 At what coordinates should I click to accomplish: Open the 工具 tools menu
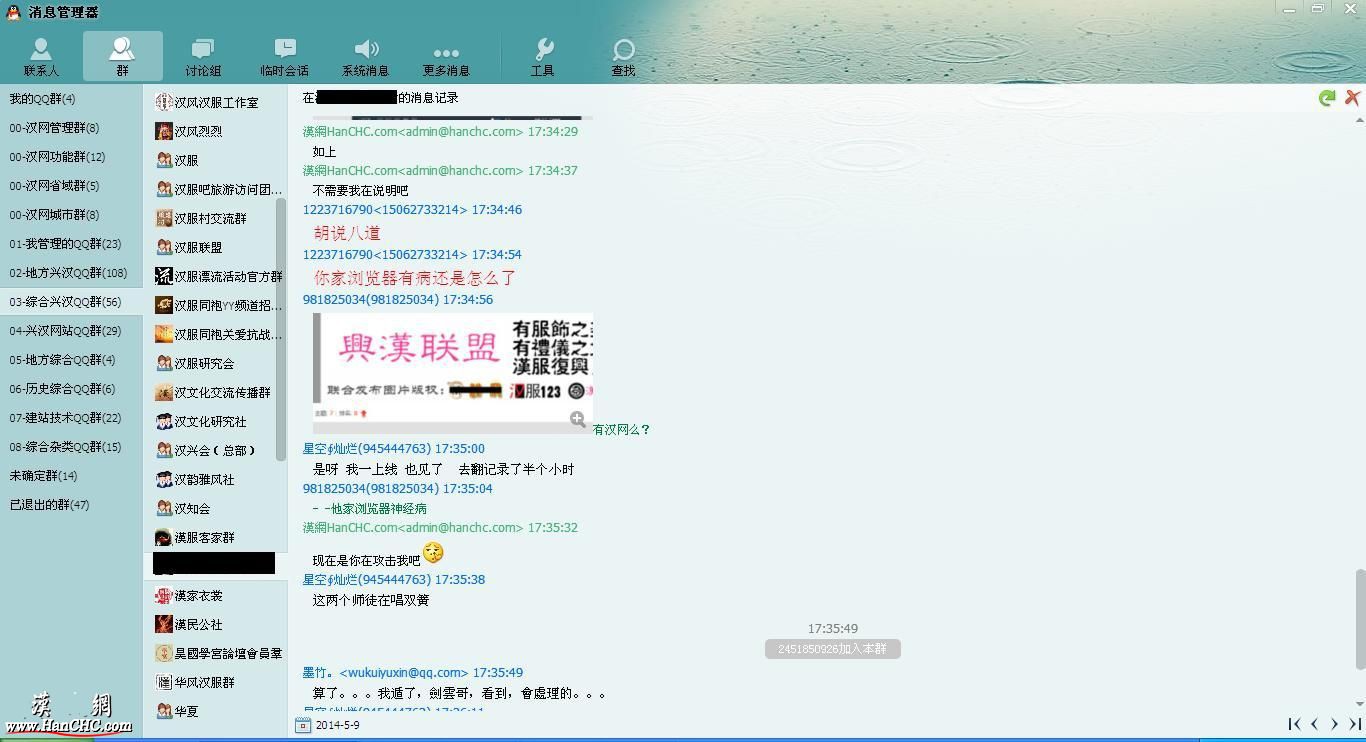click(542, 57)
